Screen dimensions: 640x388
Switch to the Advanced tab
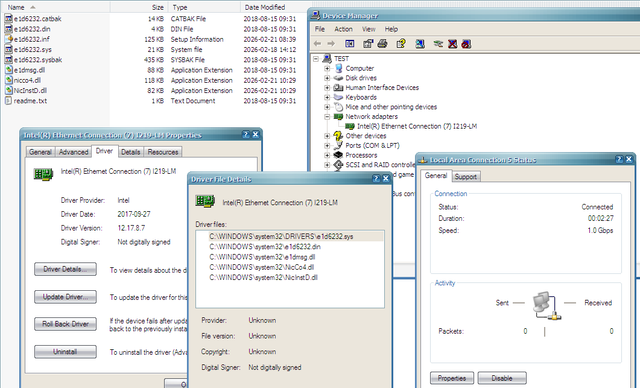pyautogui.click(x=73, y=152)
